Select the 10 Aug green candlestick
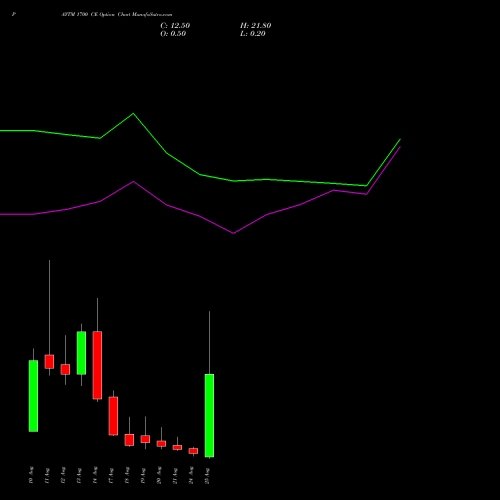The image size is (500, 500). [x=33, y=396]
